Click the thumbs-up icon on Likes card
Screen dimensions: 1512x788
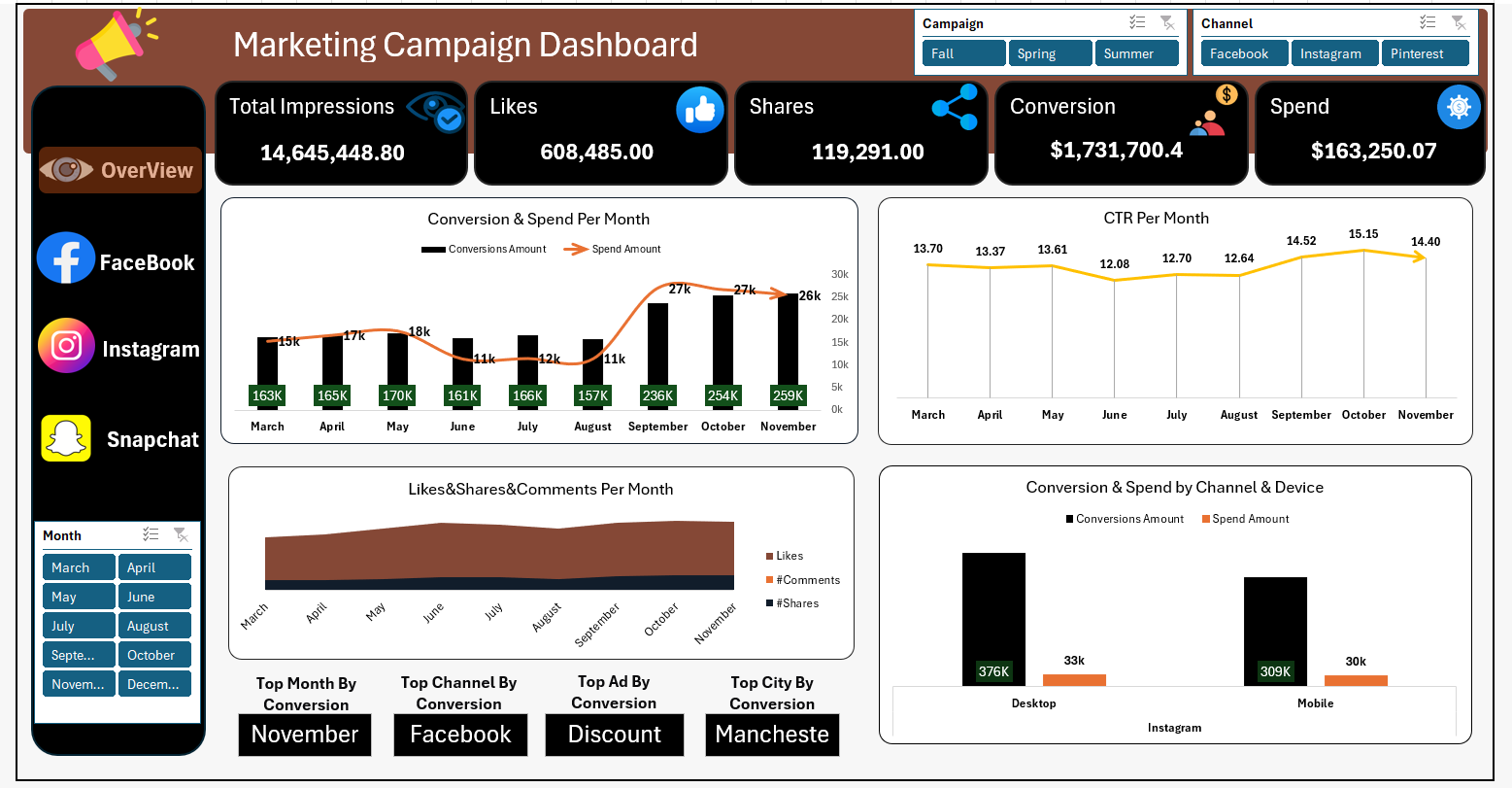tap(699, 109)
